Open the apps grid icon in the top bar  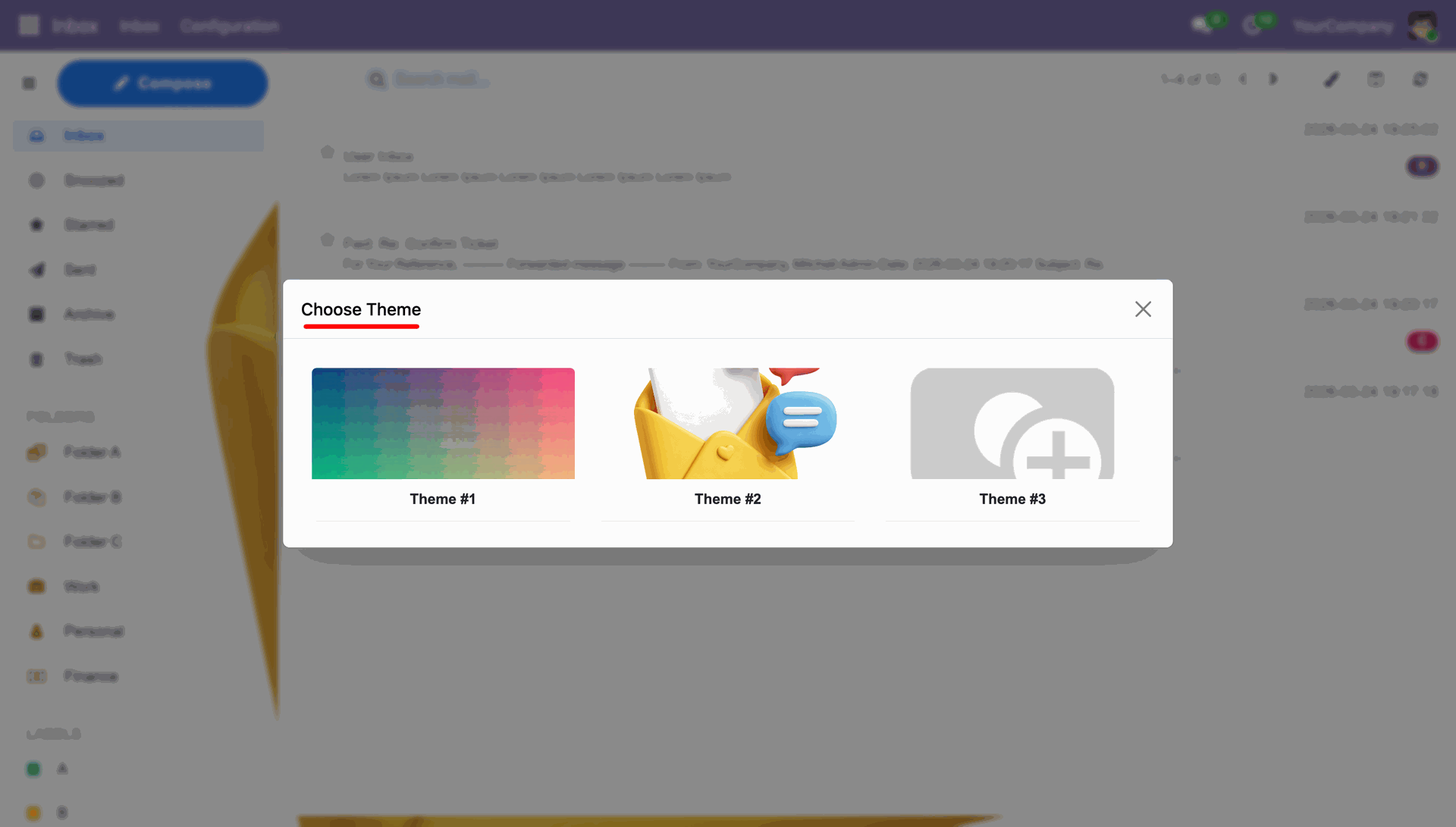[29, 26]
